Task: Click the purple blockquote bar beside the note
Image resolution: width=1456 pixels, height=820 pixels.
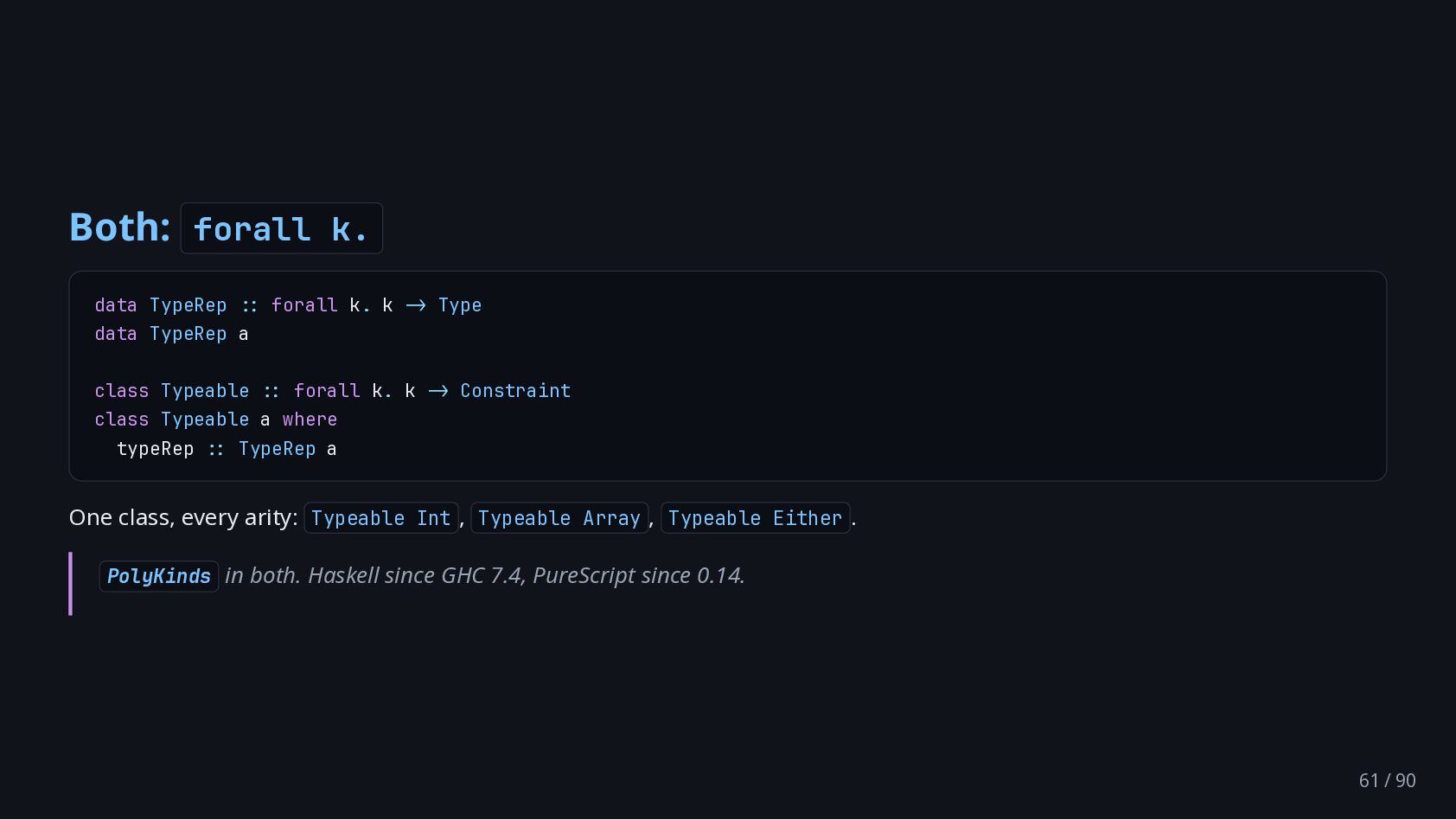Action: [x=70, y=584]
